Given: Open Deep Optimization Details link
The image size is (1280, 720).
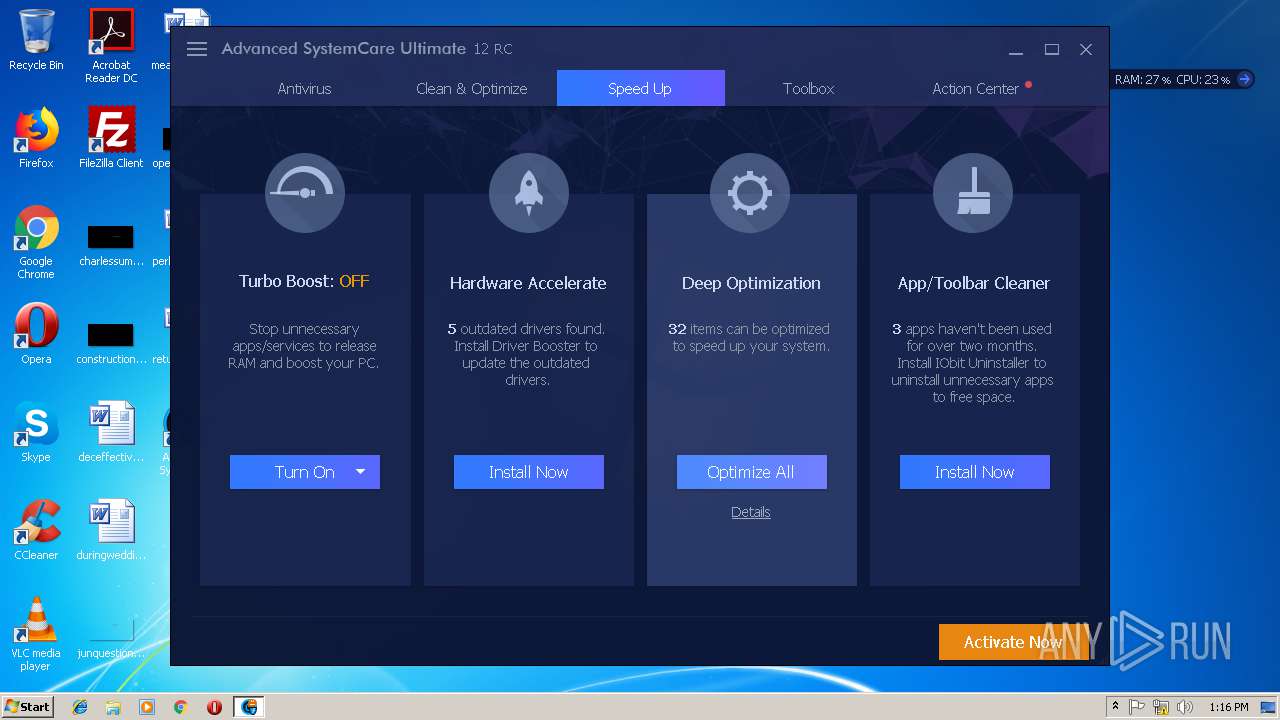Looking at the screenshot, I should (x=750, y=512).
